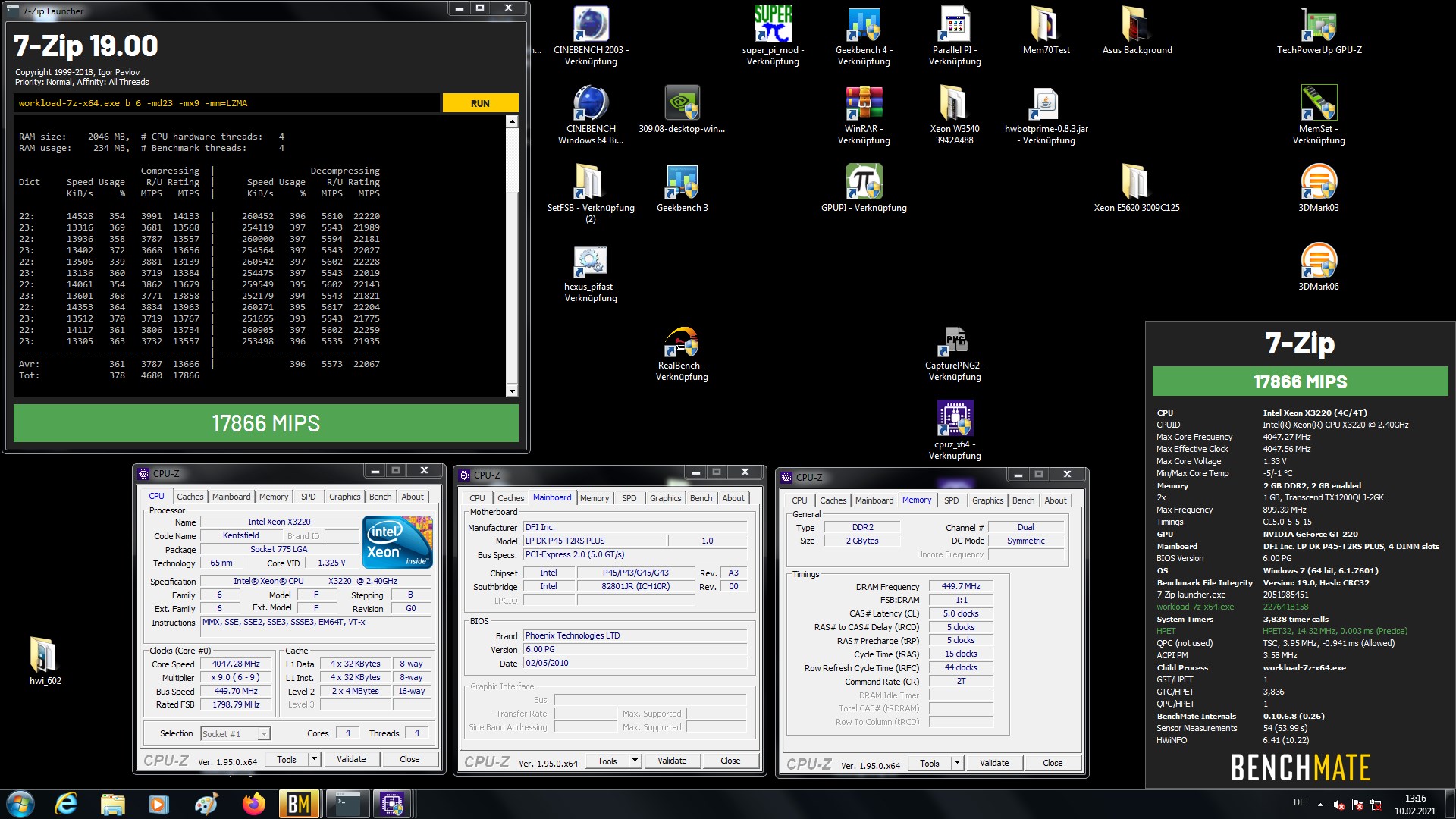Click the DRAM Frequency 449.7 MHz value

coord(961,586)
